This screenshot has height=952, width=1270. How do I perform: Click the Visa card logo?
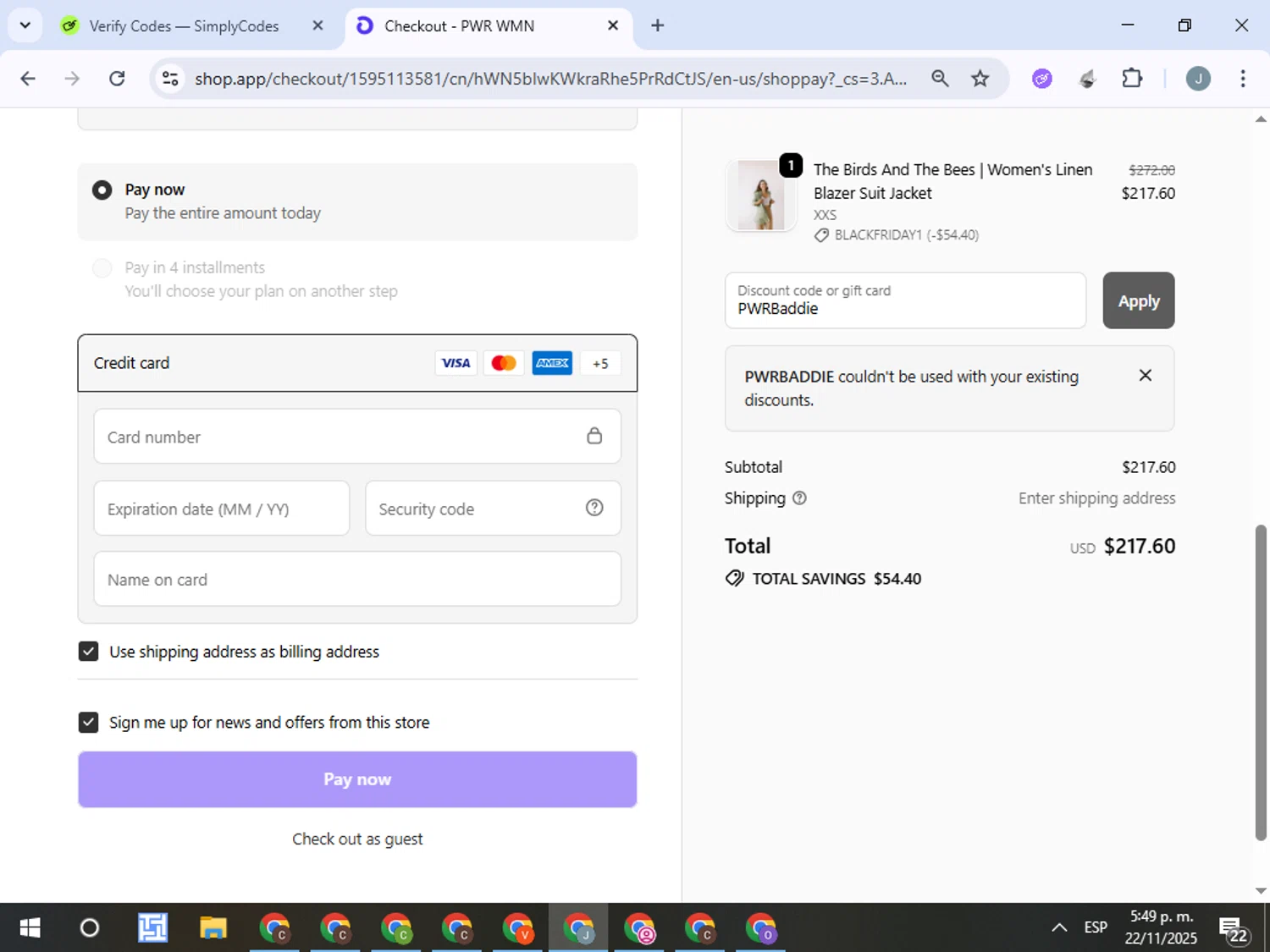point(456,363)
